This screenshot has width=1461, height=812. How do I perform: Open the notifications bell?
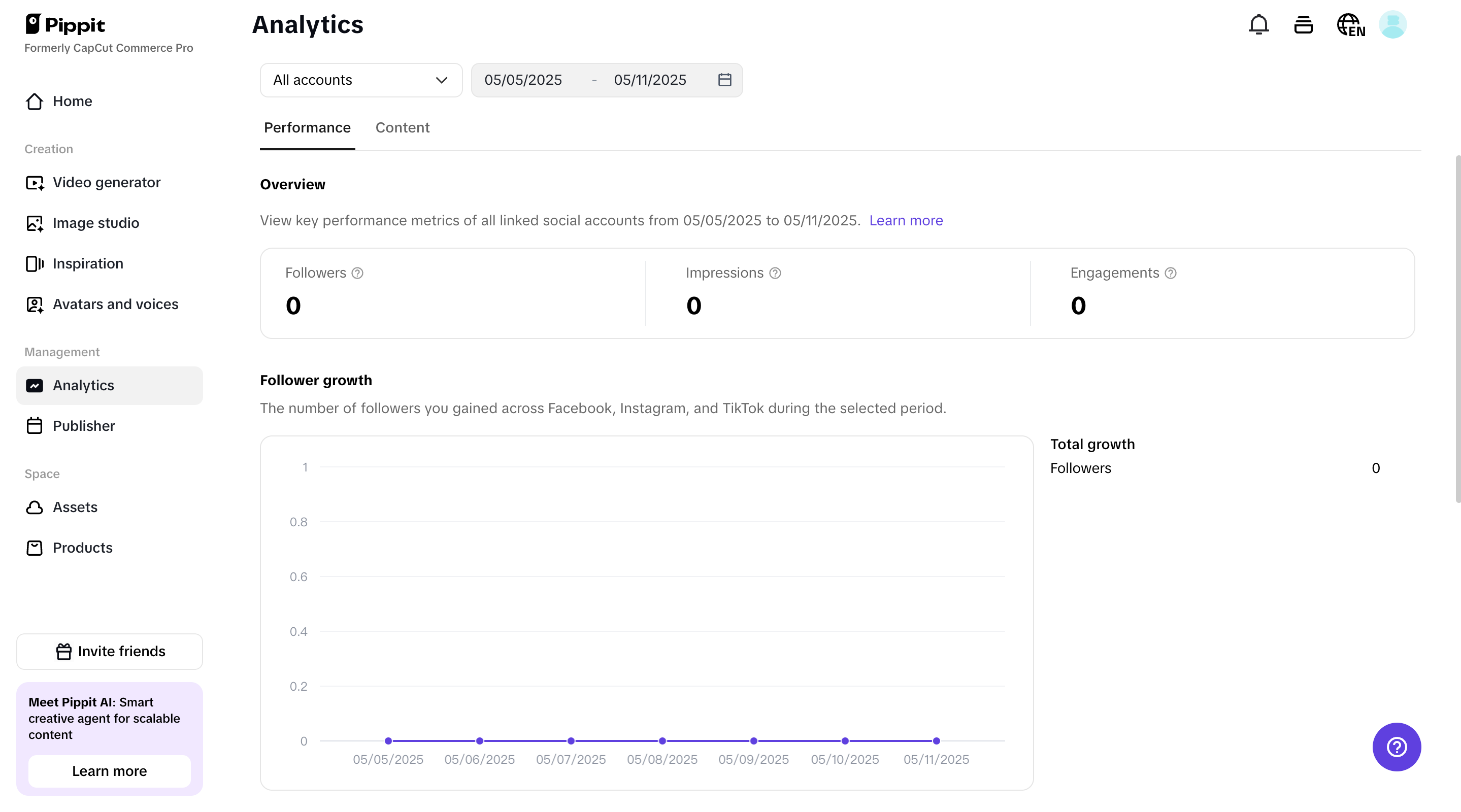coord(1258,25)
